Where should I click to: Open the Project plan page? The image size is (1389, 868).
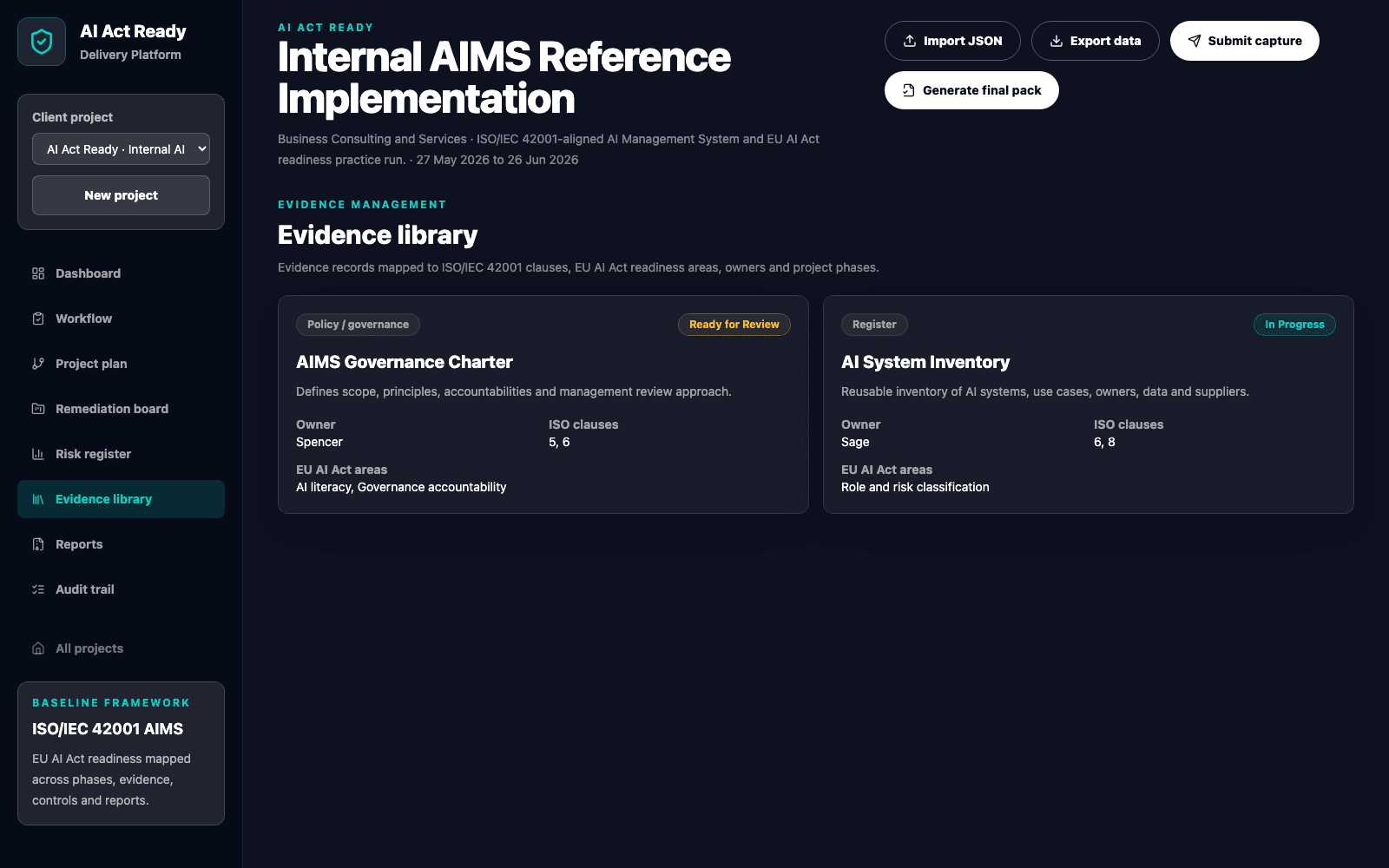(x=121, y=364)
